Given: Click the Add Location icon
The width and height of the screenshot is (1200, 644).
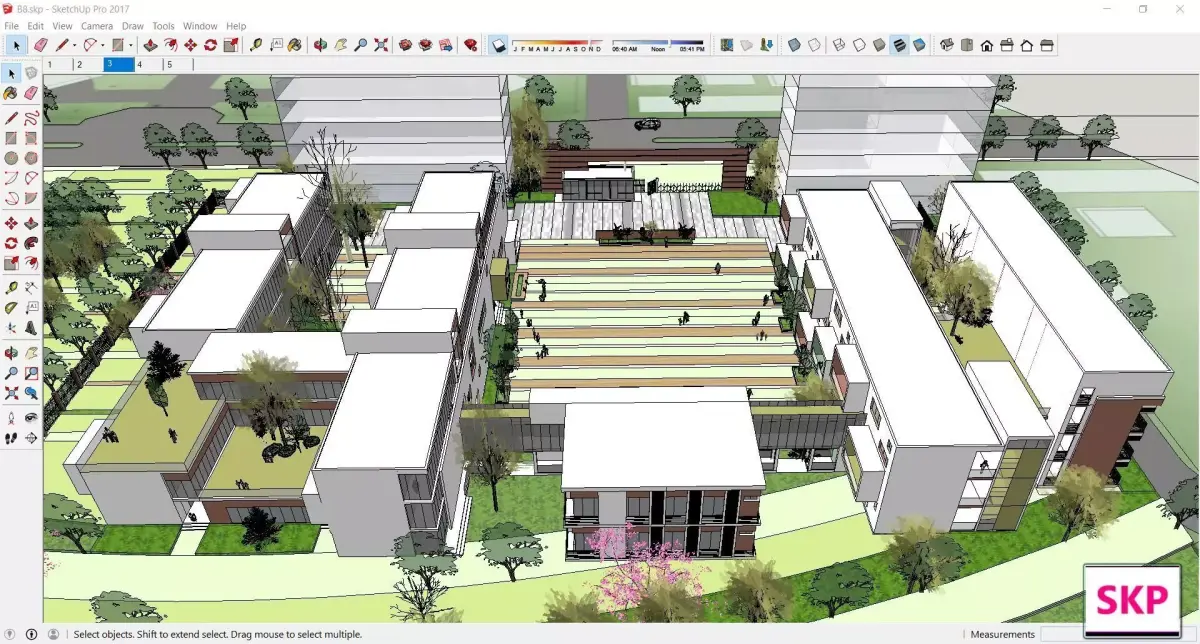Looking at the screenshot, I should 726,45.
